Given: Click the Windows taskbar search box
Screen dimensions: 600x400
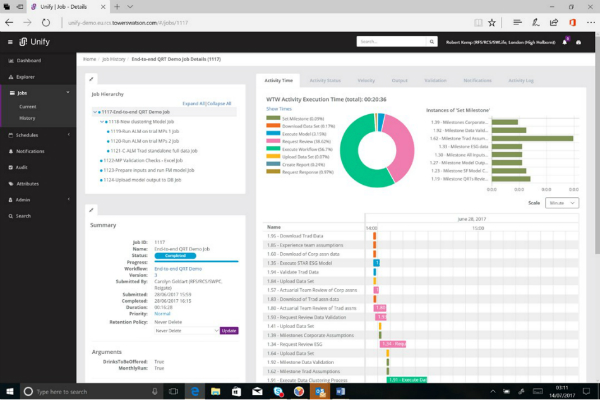Looking at the screenshot, I should click(x=92, y=392).
